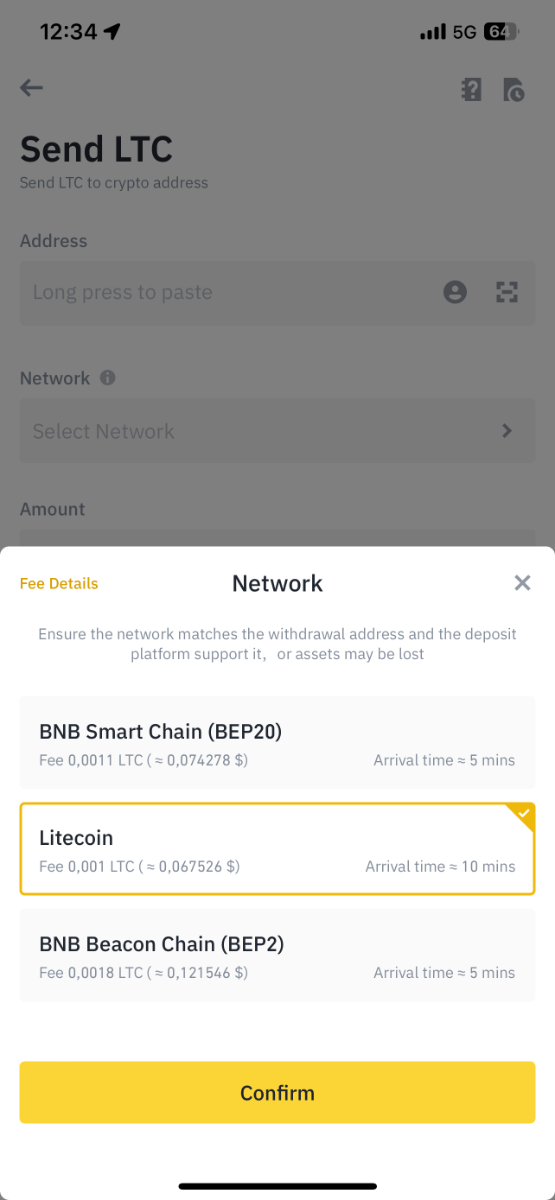555x1200 pixels.
Task: Confirm the selected network
Action: click(x=277, y=1093)
